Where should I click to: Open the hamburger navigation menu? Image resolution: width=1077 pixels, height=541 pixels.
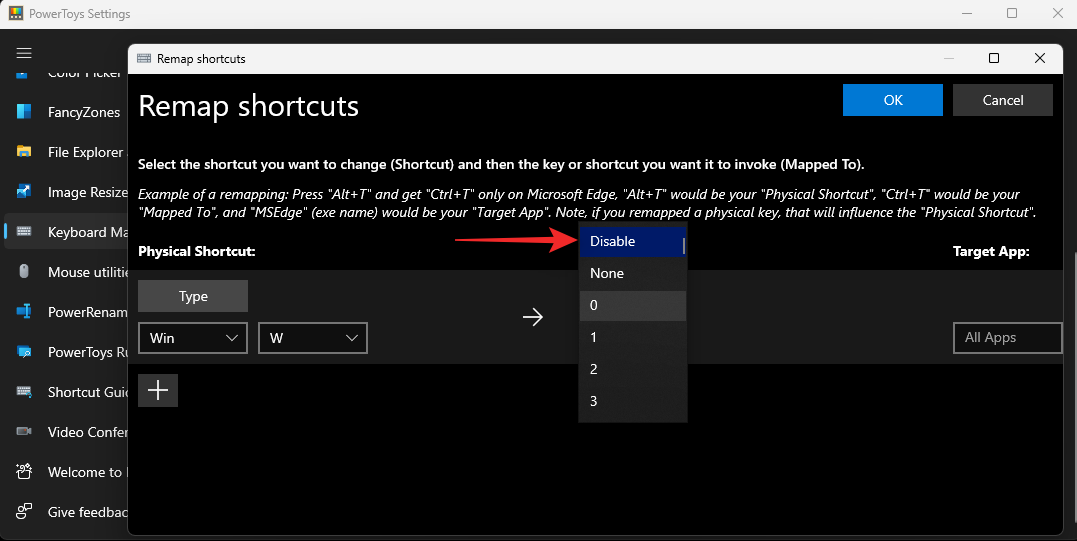[24, 53]
